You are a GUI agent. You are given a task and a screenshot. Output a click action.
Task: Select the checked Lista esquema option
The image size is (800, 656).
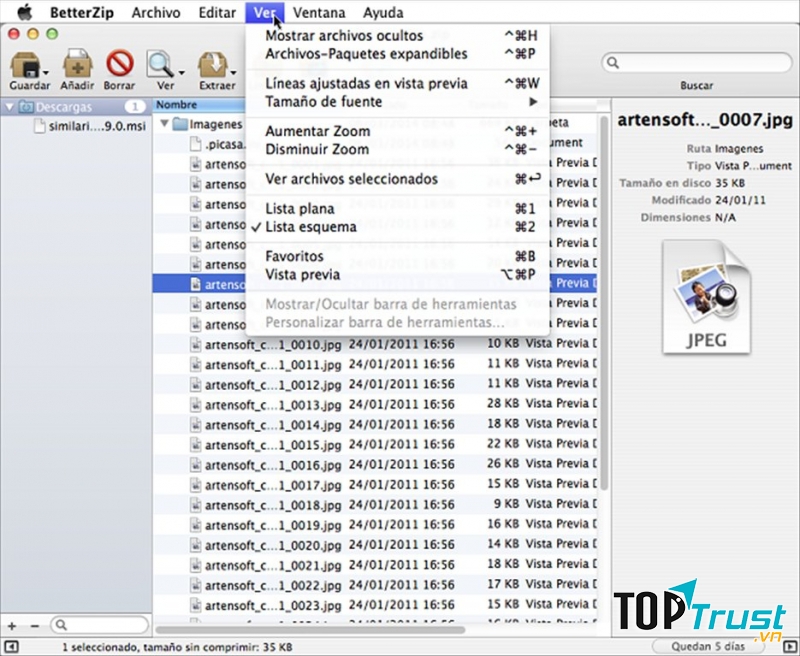click(397, 228)
